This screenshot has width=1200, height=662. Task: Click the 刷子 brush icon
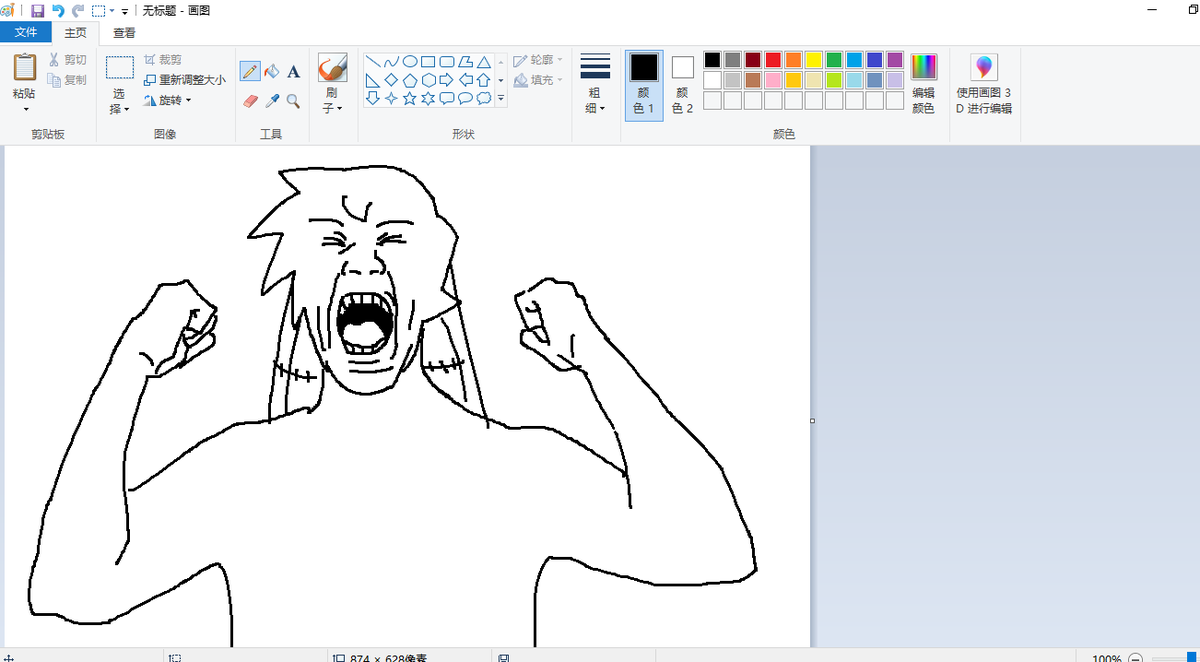pos(332,68)
